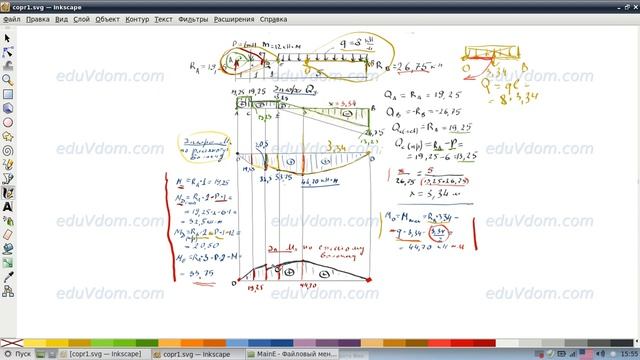This screenshot has width=640, height=360.
Task: Click the volume speaker tray icon
Action: pos(601,354)
